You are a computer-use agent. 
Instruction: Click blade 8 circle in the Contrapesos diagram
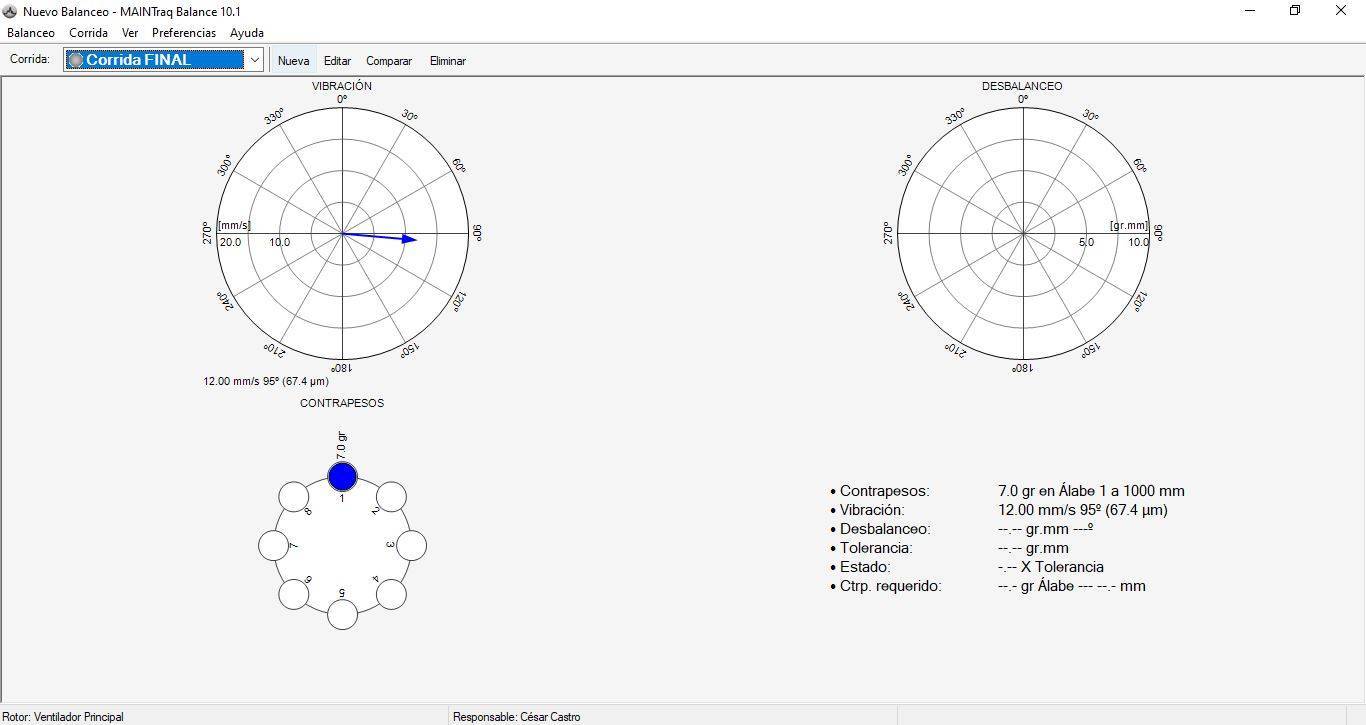click(x=293, y=496)
